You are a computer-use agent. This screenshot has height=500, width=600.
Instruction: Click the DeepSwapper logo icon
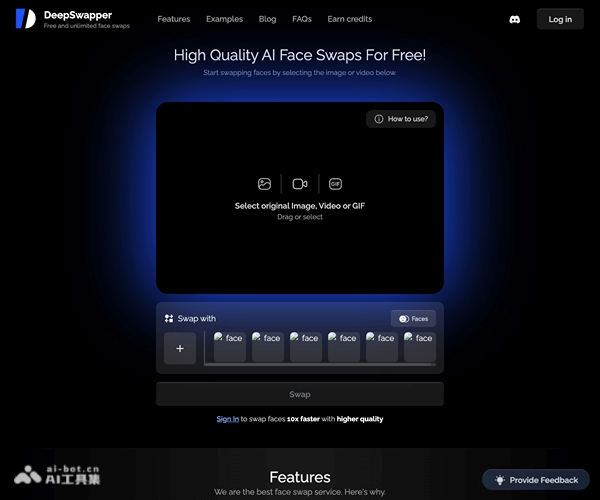pos(25,19)
